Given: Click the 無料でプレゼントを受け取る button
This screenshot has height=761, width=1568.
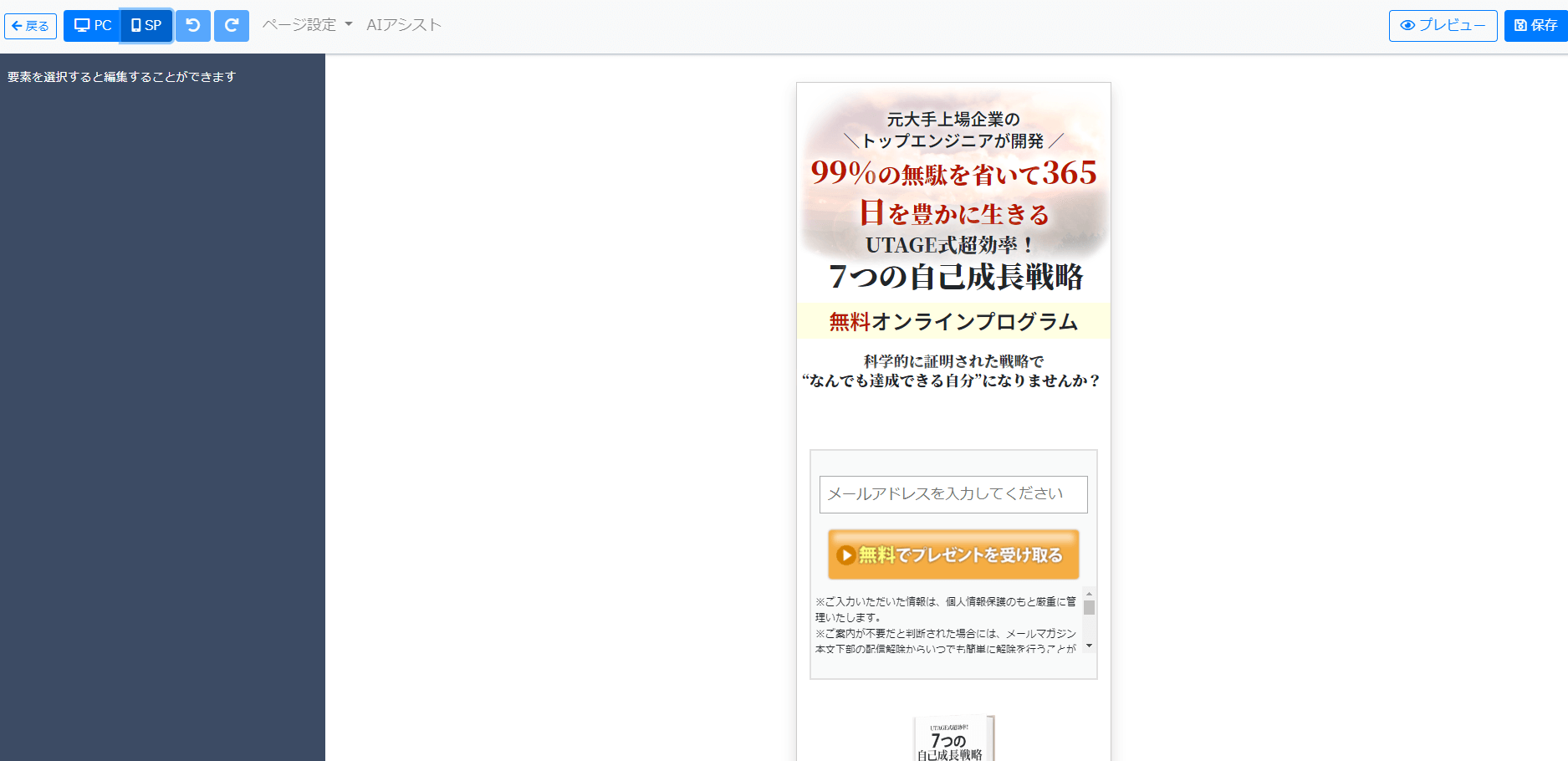Looking at the screenshot, I should (x=953, y=554).
